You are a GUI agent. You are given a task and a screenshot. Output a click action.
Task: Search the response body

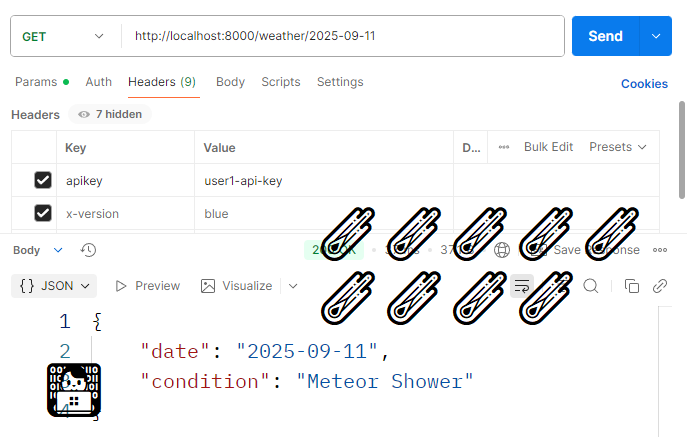(591, 286)
